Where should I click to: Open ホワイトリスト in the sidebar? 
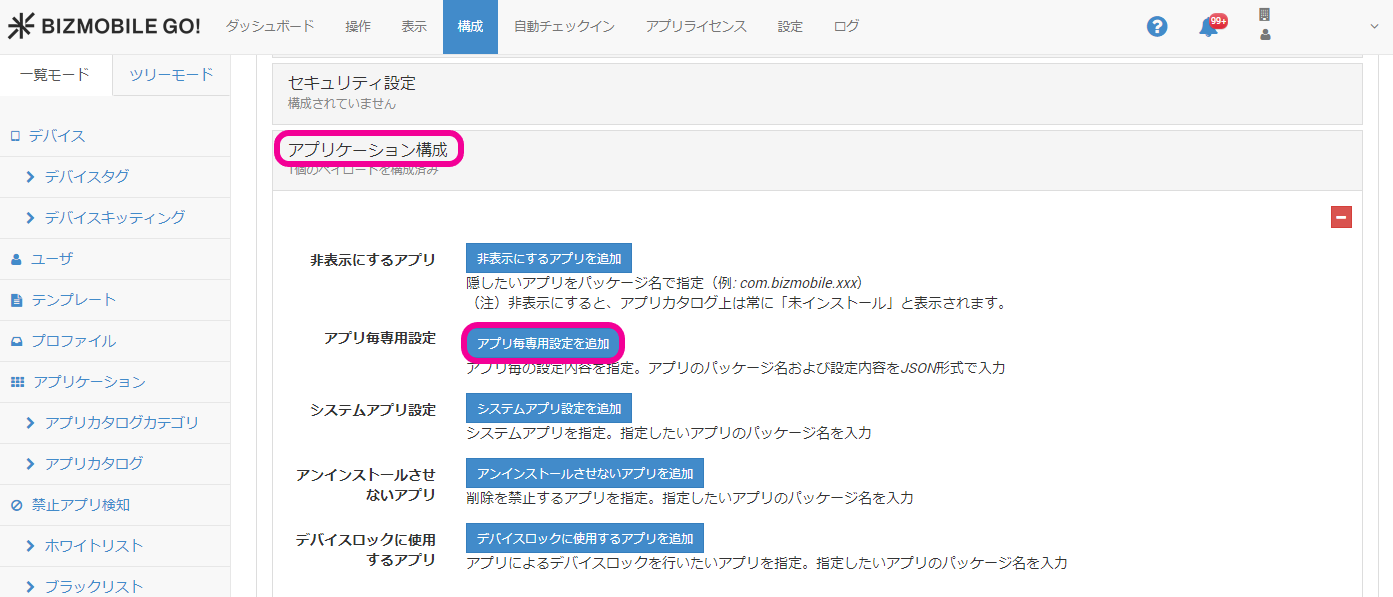93,546
